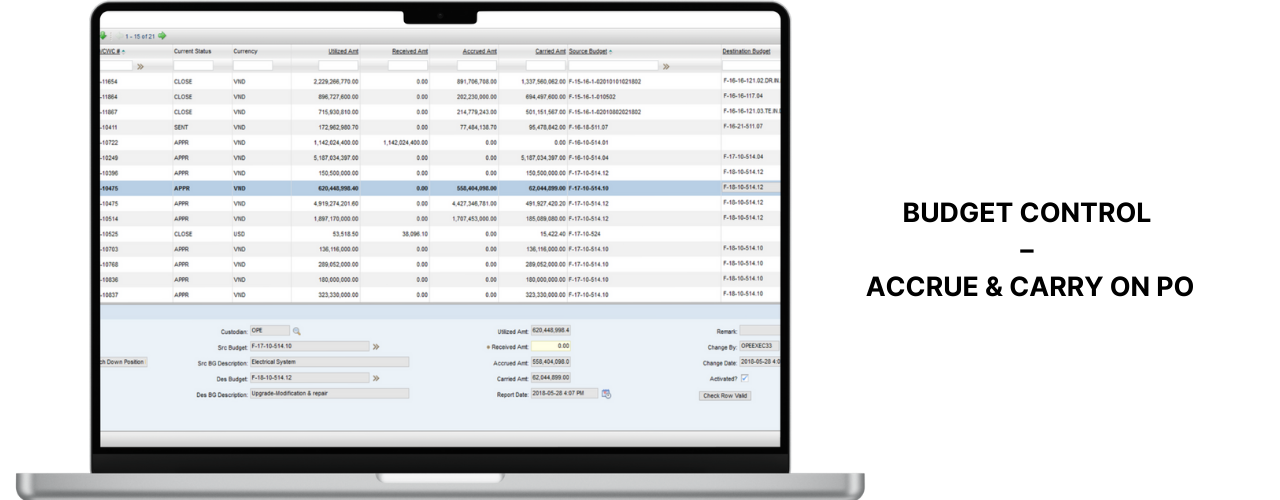The width and height of the screenshot is (1280, 500).
Task: Click the Des Budget detail chevron icon
Action: click(376, 378)
